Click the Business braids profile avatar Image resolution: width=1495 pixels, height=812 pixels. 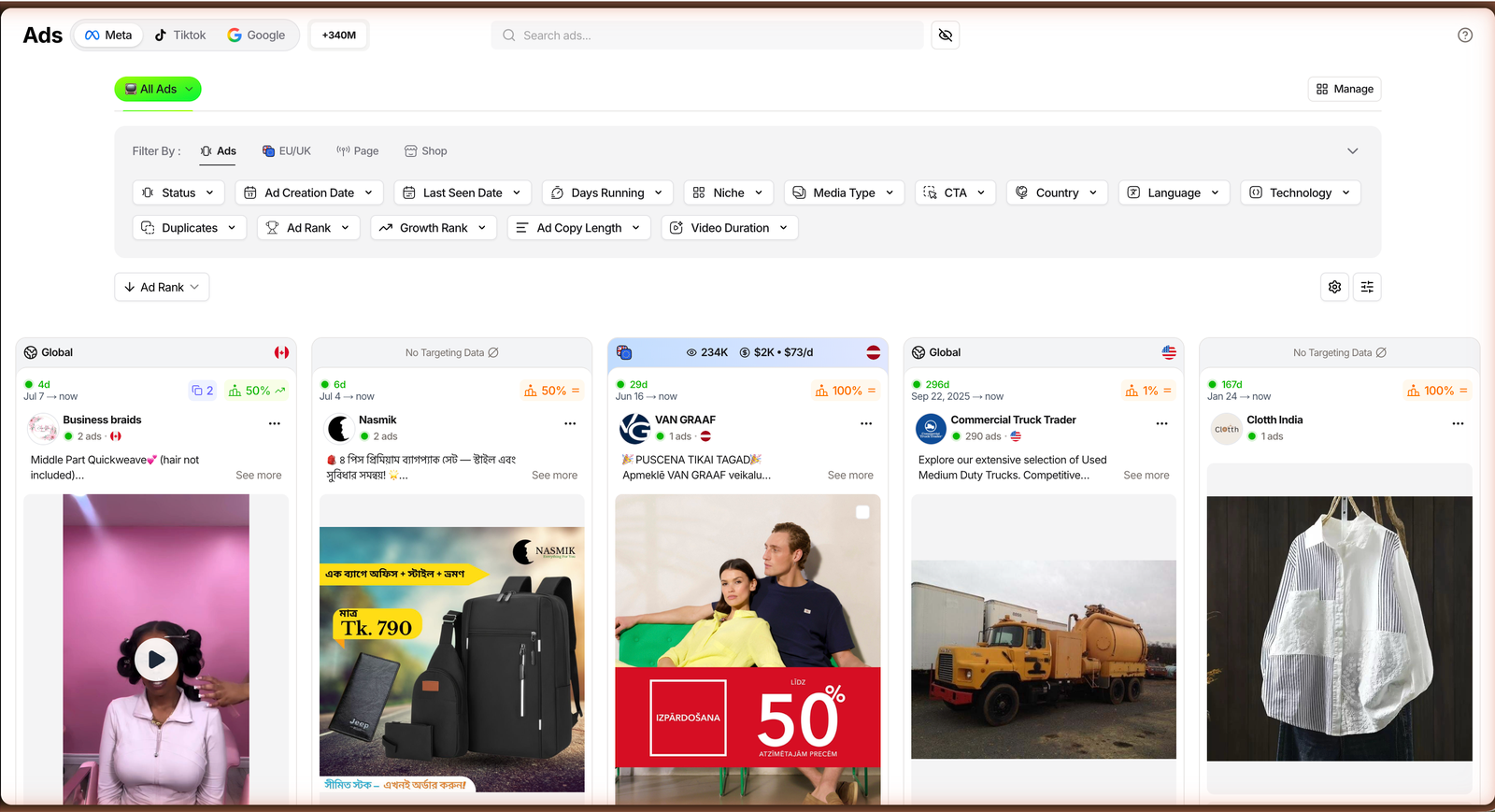tap(43, 429)
